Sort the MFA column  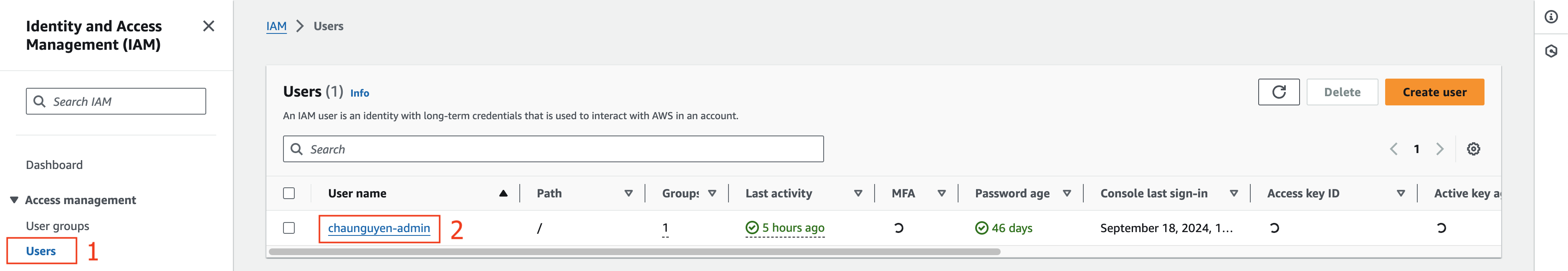pos(942,194)
